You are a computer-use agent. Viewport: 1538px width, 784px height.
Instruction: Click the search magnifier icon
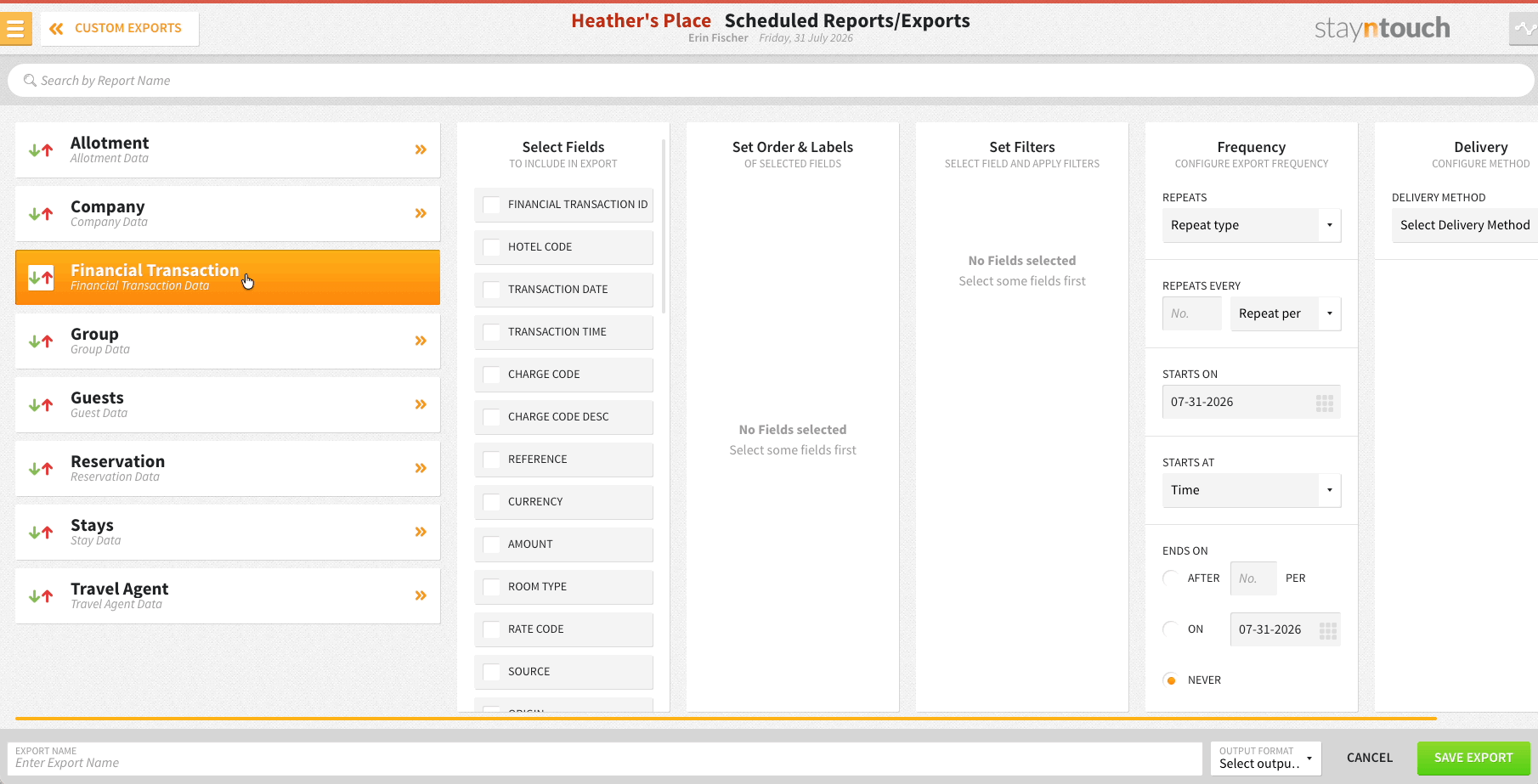pos(30,81)
